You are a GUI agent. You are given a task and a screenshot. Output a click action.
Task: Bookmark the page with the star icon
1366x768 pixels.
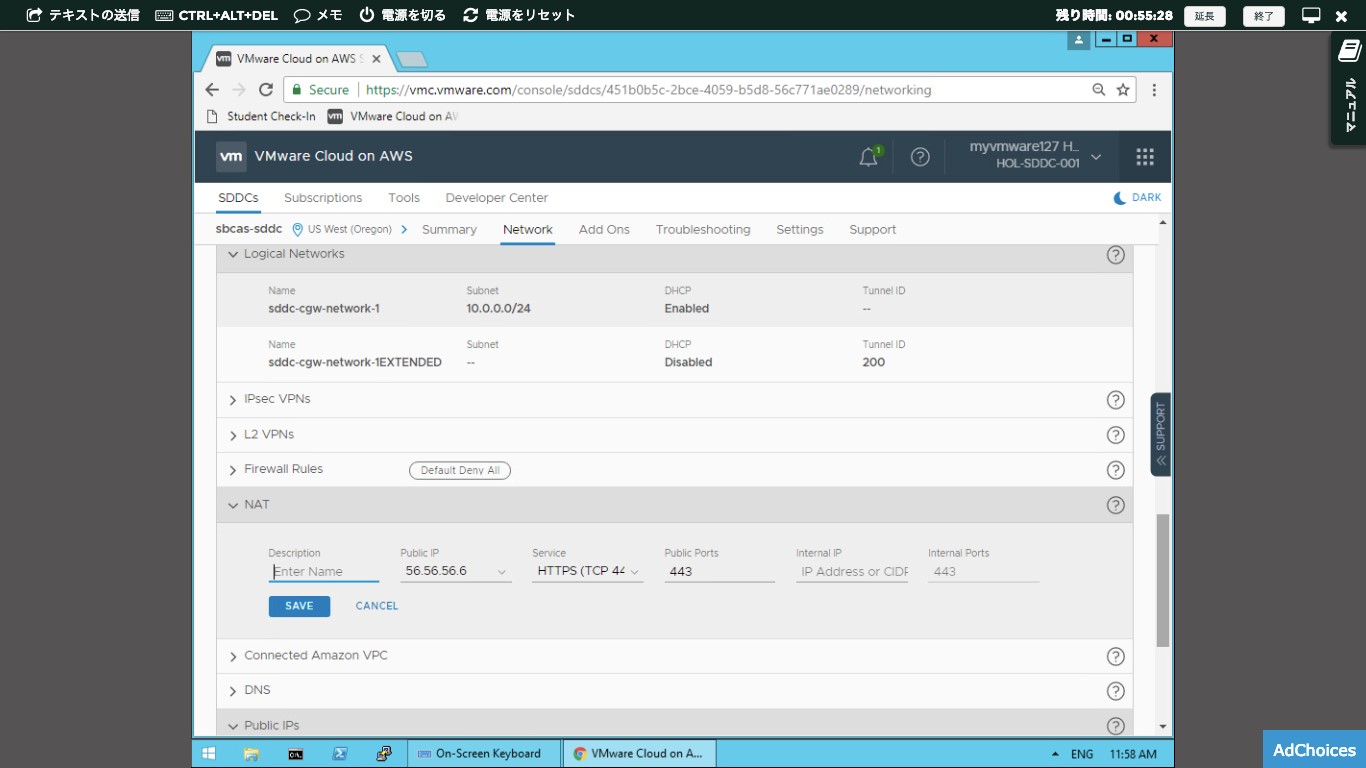pyautogui.click(x=1123, y=90)
